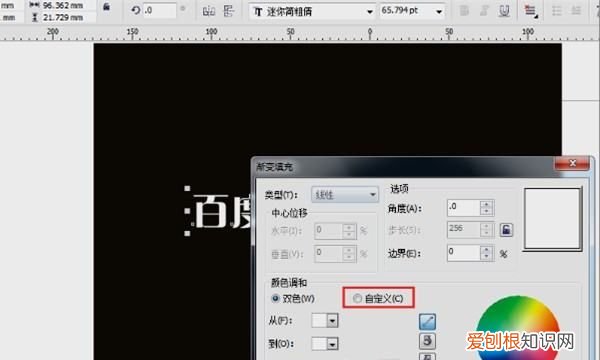The image size is (600, 360).
Task: Close the 渐变填充 dialog
Action: (x=572, y=163)
